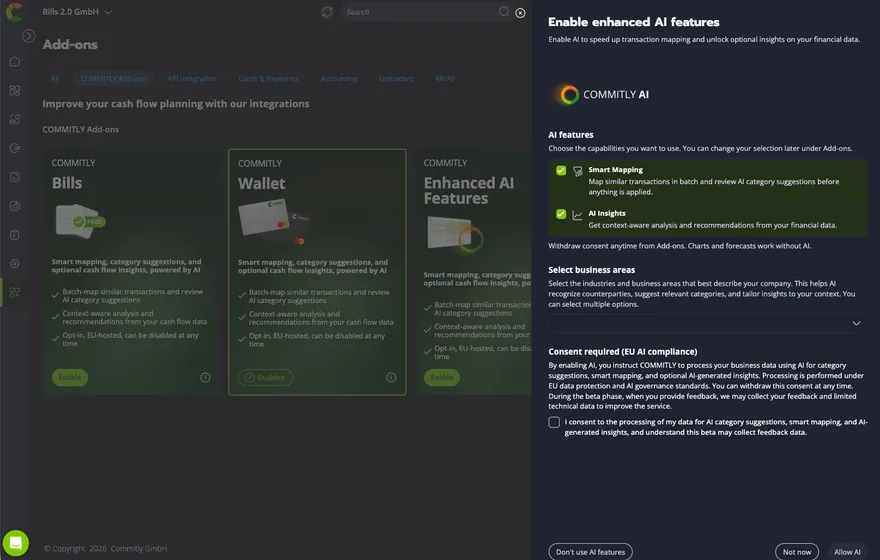Select the Accounting tab

(338, 79)
